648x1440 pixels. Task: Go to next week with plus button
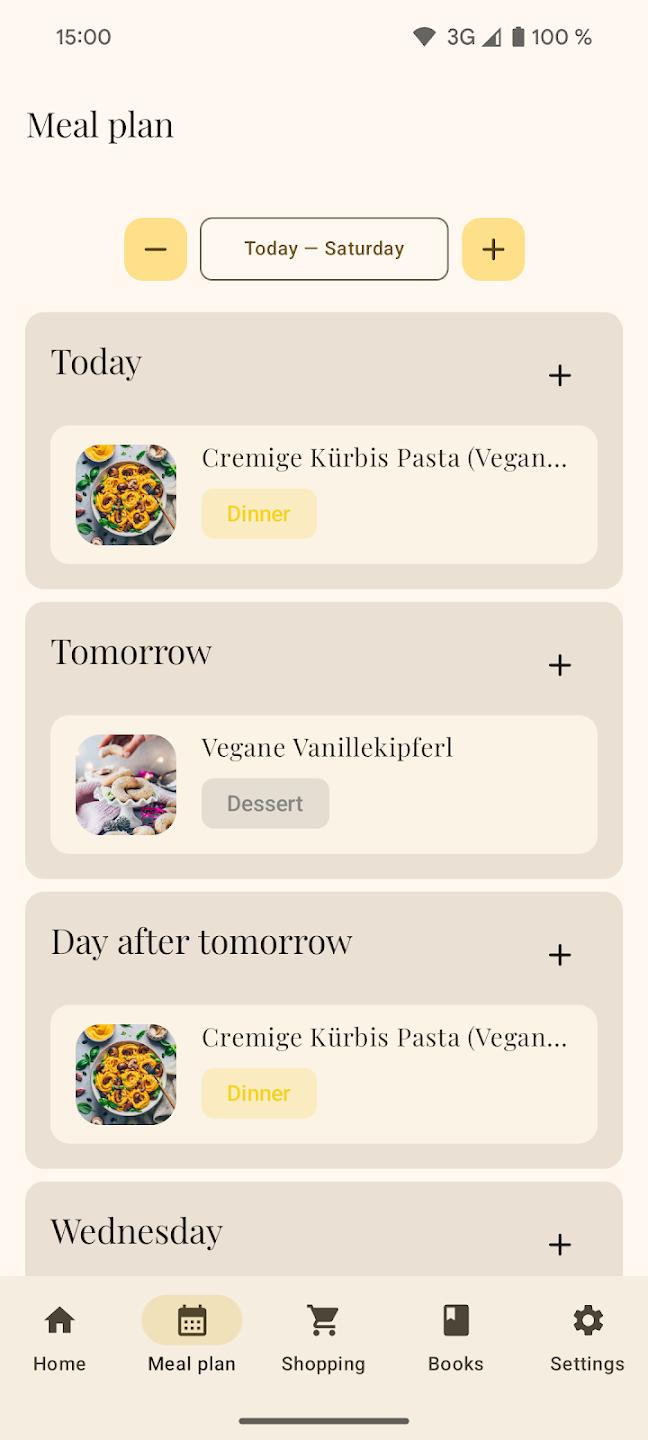click(x=493, y=249)
